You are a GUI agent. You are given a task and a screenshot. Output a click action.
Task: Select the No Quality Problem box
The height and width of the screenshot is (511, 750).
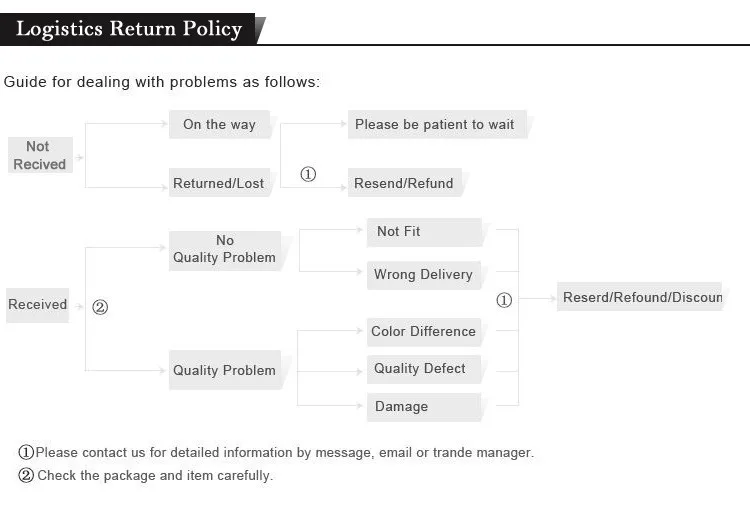point(225,251)
